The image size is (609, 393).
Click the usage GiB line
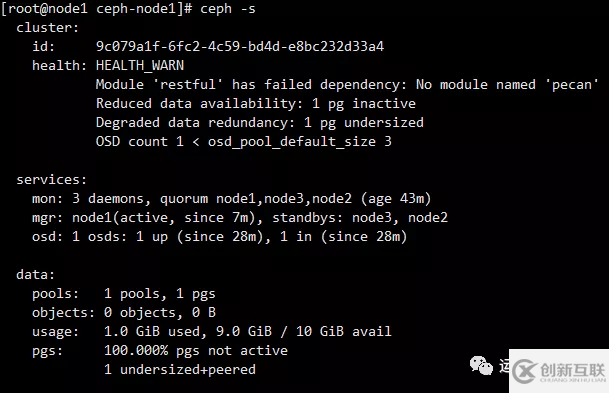[212, 332]
